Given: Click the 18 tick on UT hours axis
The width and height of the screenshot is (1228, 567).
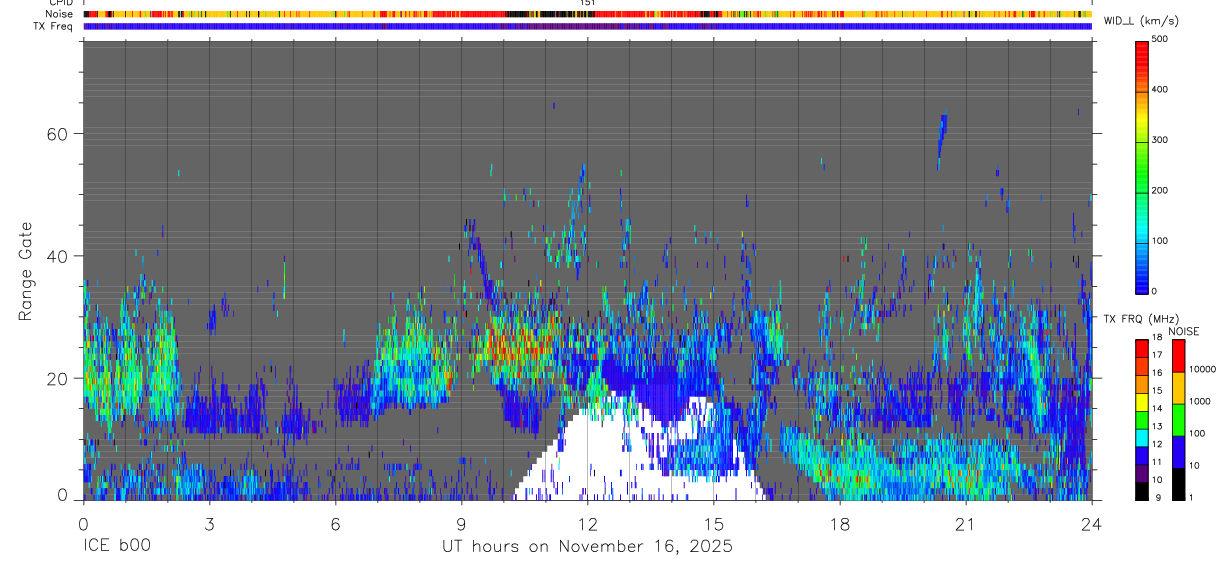Looking at the screenshot, I should [840, 524].
